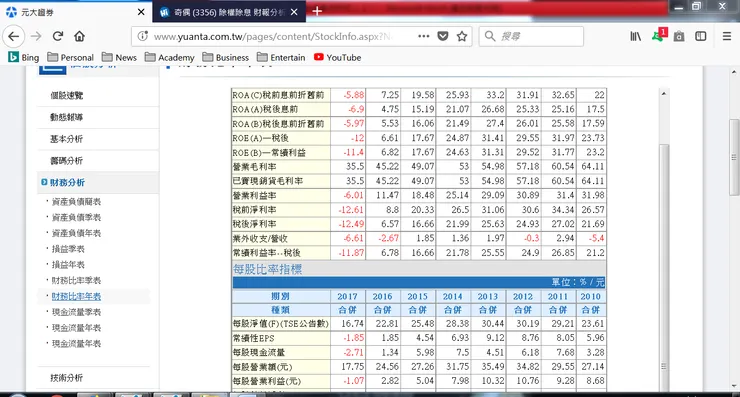The image size is (740, 397).
Task: Open the Bing bookmark
Action: pos(24,57)
